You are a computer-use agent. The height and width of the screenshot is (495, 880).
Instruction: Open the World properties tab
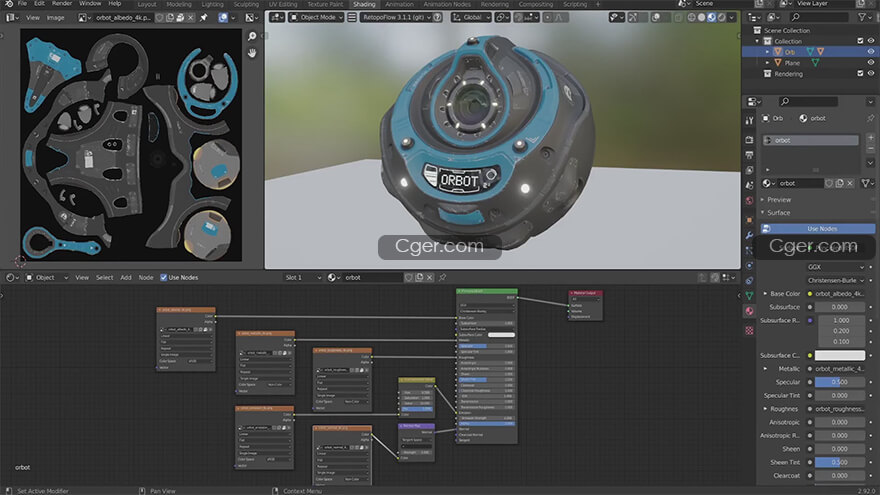pyautogui.click(x=749, y=200)
